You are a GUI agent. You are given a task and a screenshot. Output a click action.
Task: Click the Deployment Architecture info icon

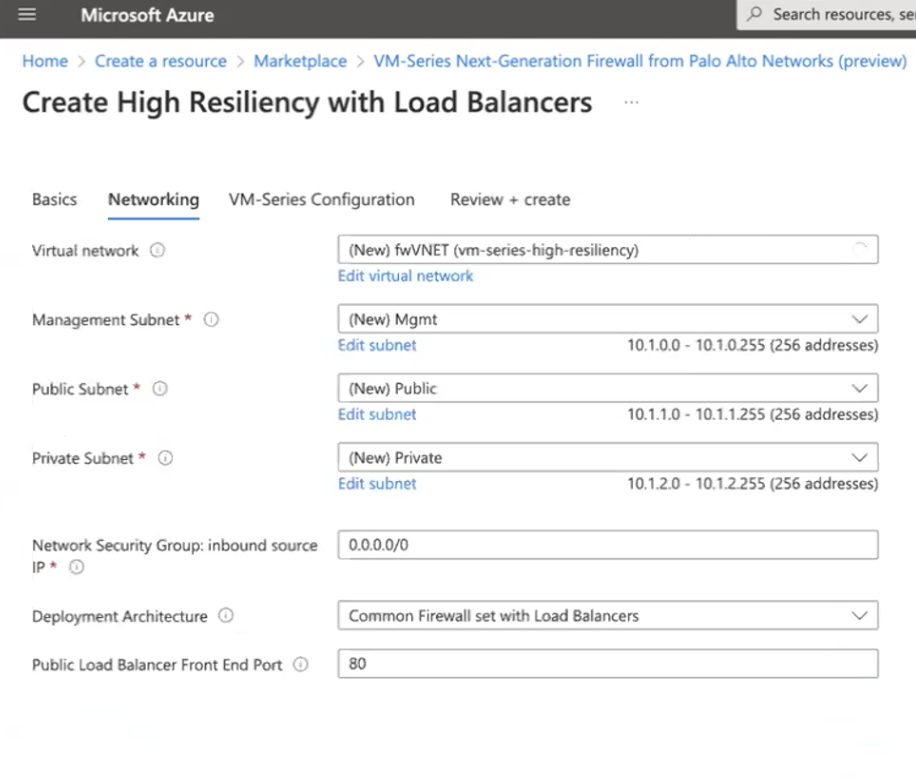[226, 616]
